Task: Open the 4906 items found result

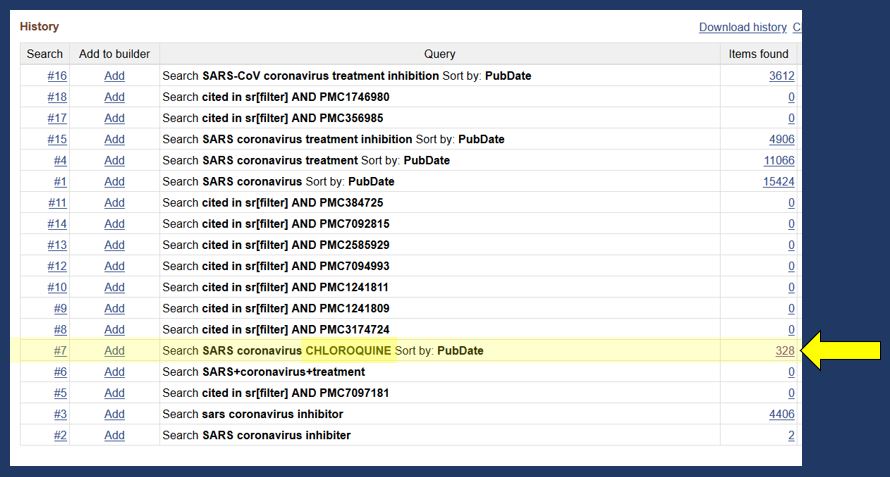Action: 781,139
